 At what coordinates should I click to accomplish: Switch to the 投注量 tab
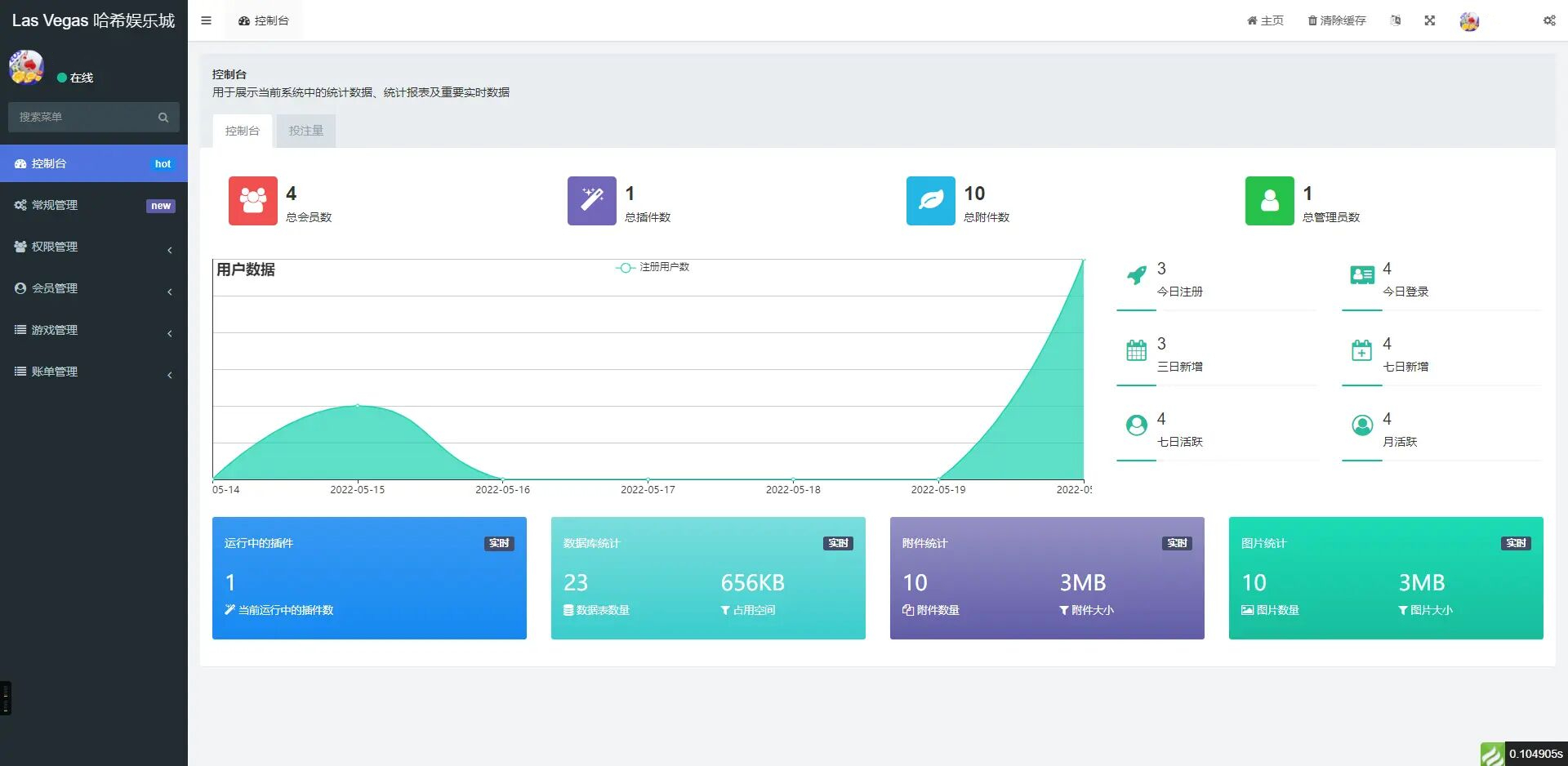pyautogui.click(x=306, y=131)
